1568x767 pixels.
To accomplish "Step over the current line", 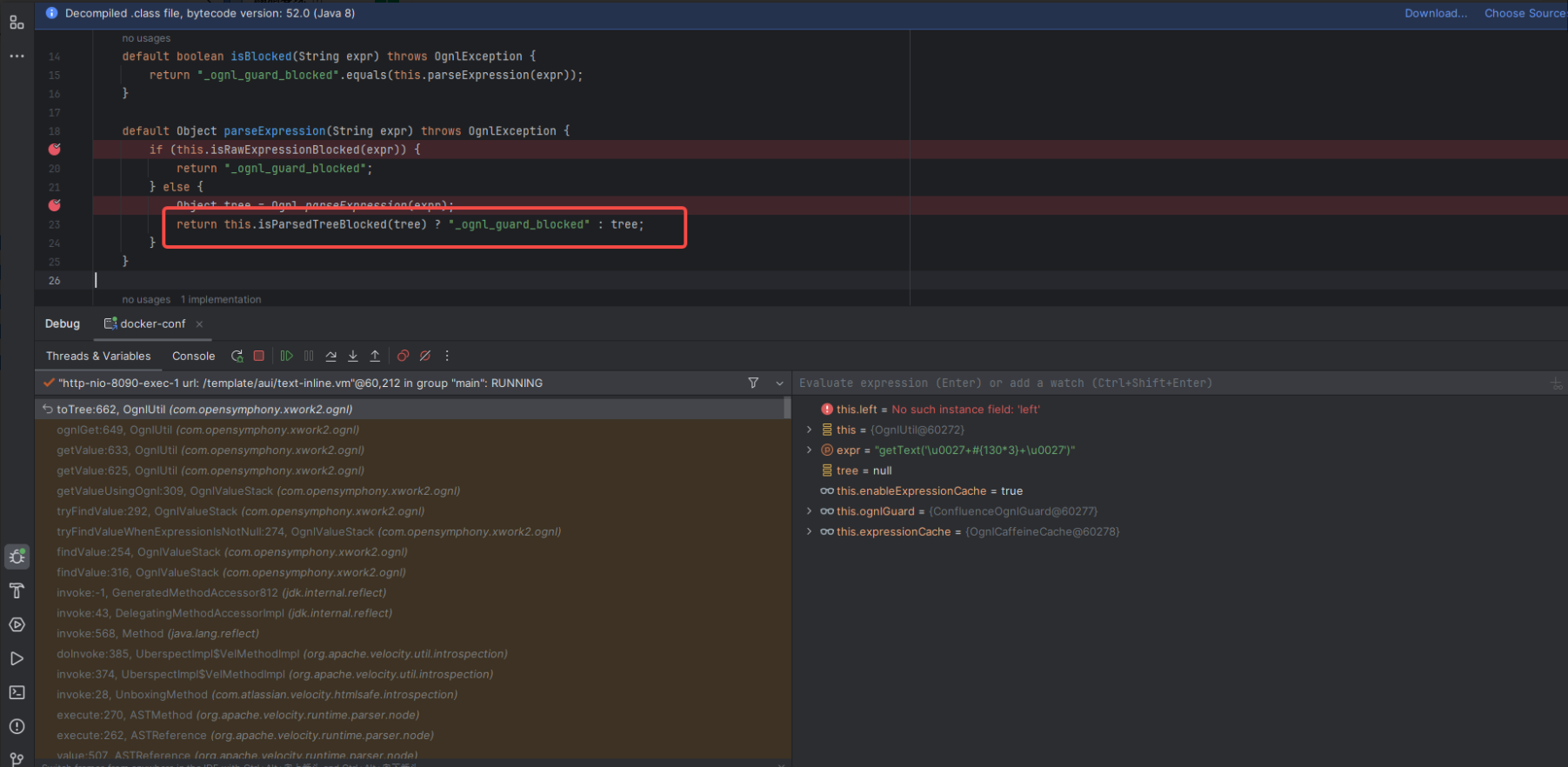I will 331,356.
